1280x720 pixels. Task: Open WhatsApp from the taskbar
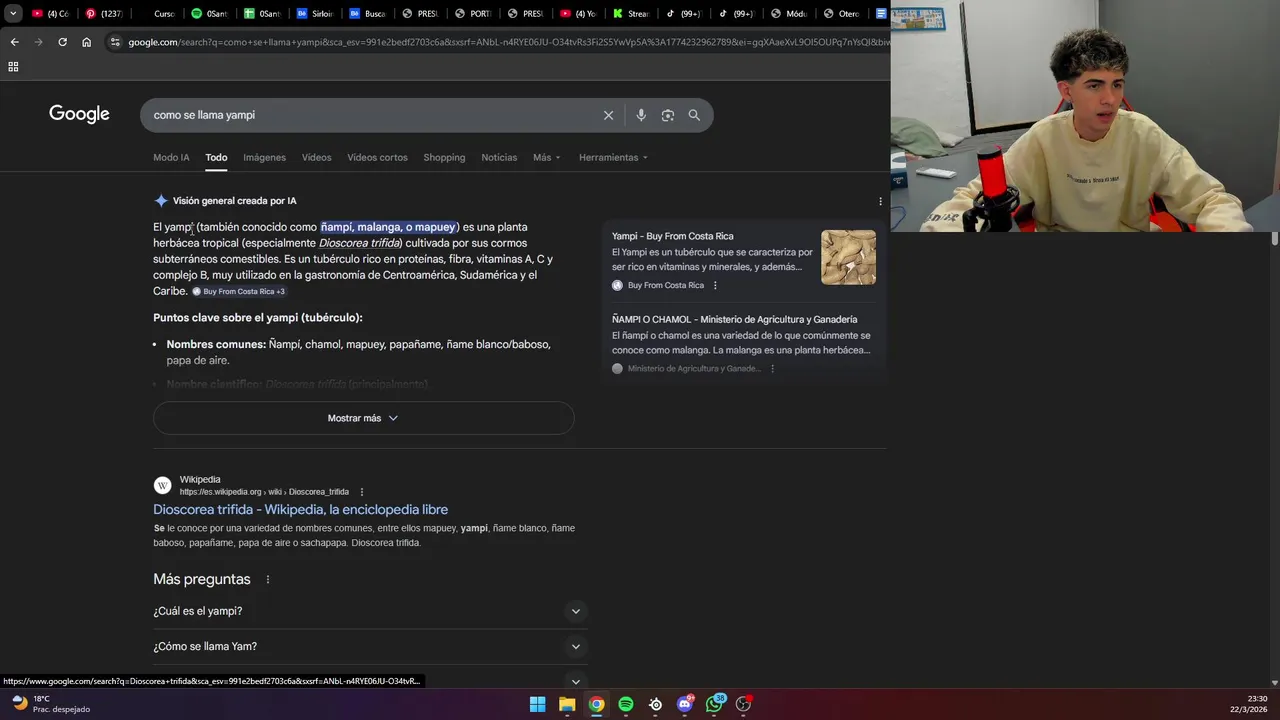(714, 704)
